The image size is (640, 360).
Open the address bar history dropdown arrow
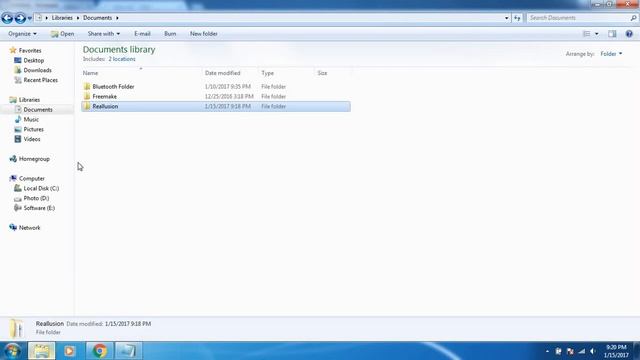coord(507,18)
